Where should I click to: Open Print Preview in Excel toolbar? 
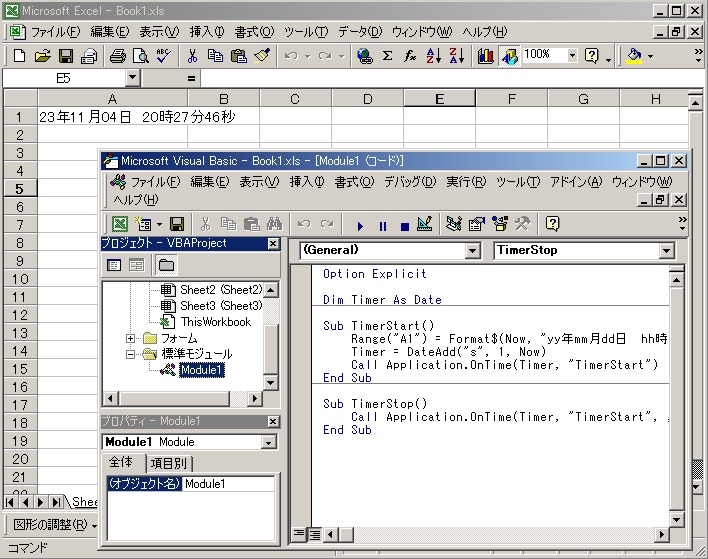pos(140,56)
